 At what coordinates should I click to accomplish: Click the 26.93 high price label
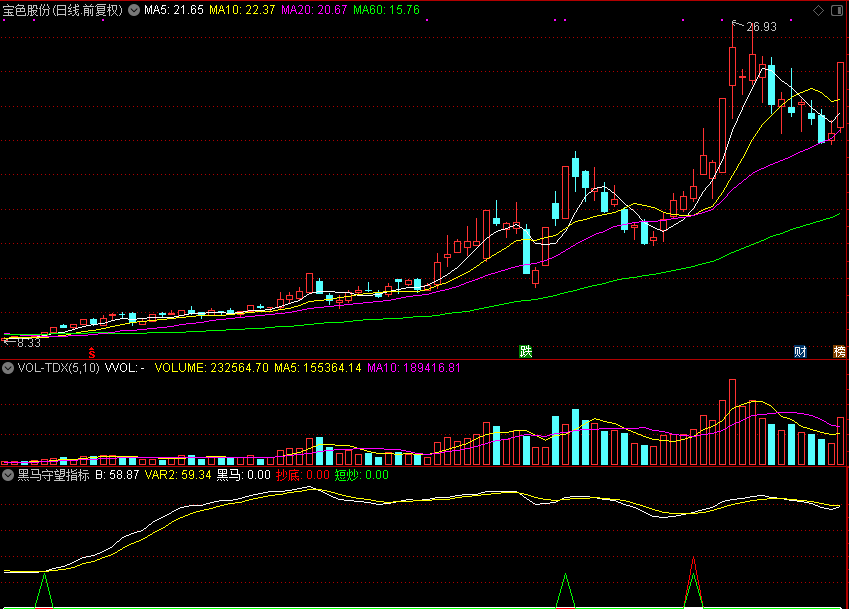(761, 27)
